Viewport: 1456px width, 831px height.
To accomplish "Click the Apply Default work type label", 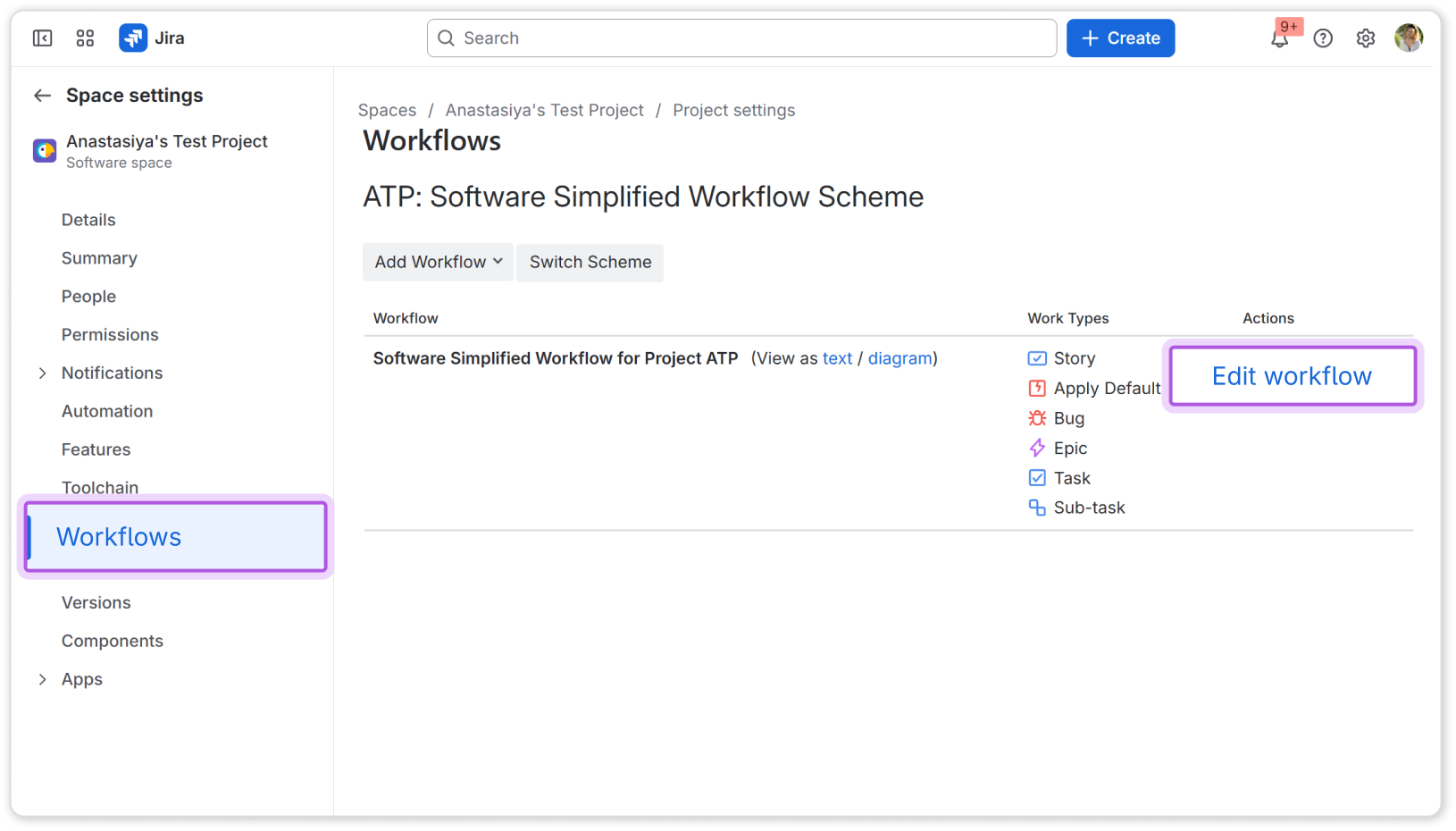I will tap(1107, 389).
